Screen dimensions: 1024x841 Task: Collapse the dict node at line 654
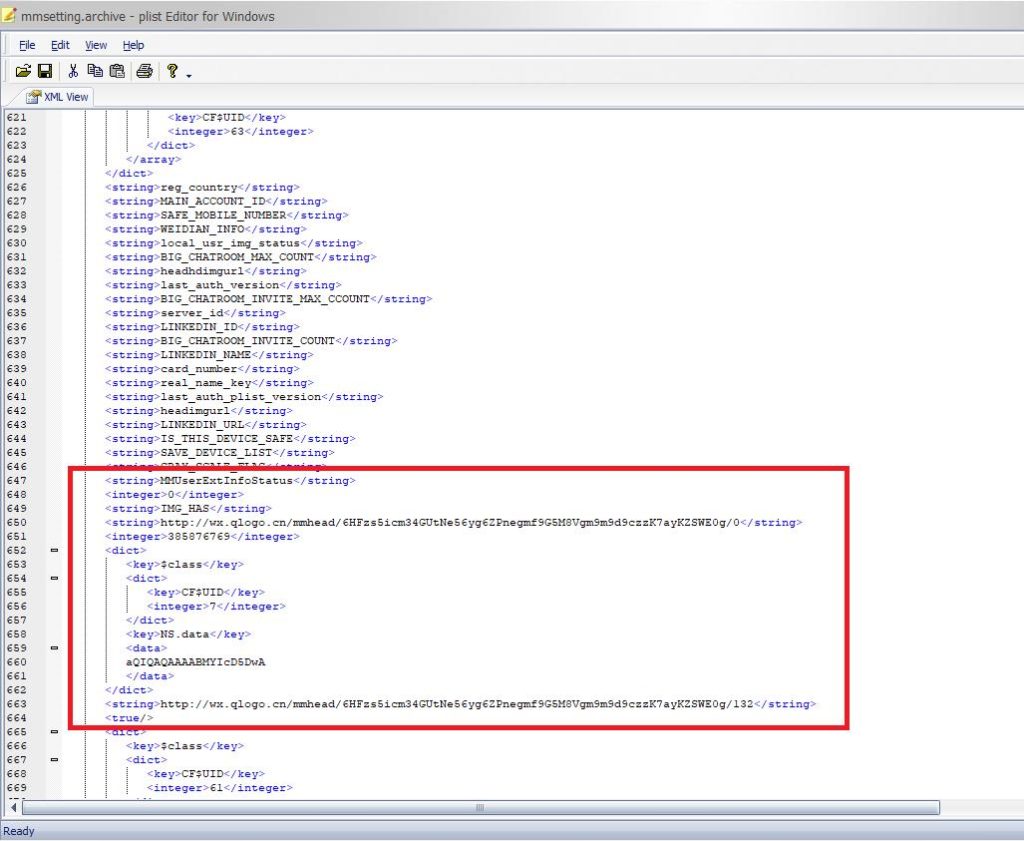pos(54,579)
